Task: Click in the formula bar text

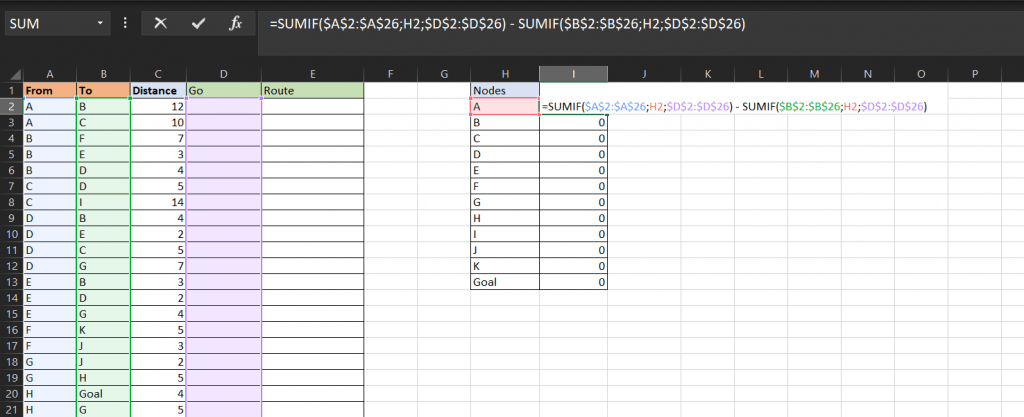Action: tap(600, 23)
